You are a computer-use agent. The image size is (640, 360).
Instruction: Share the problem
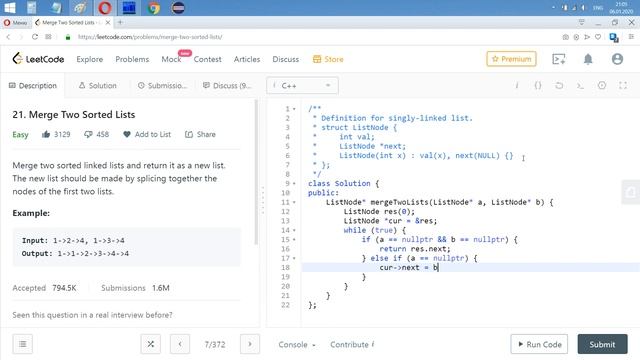coord(200,134)
